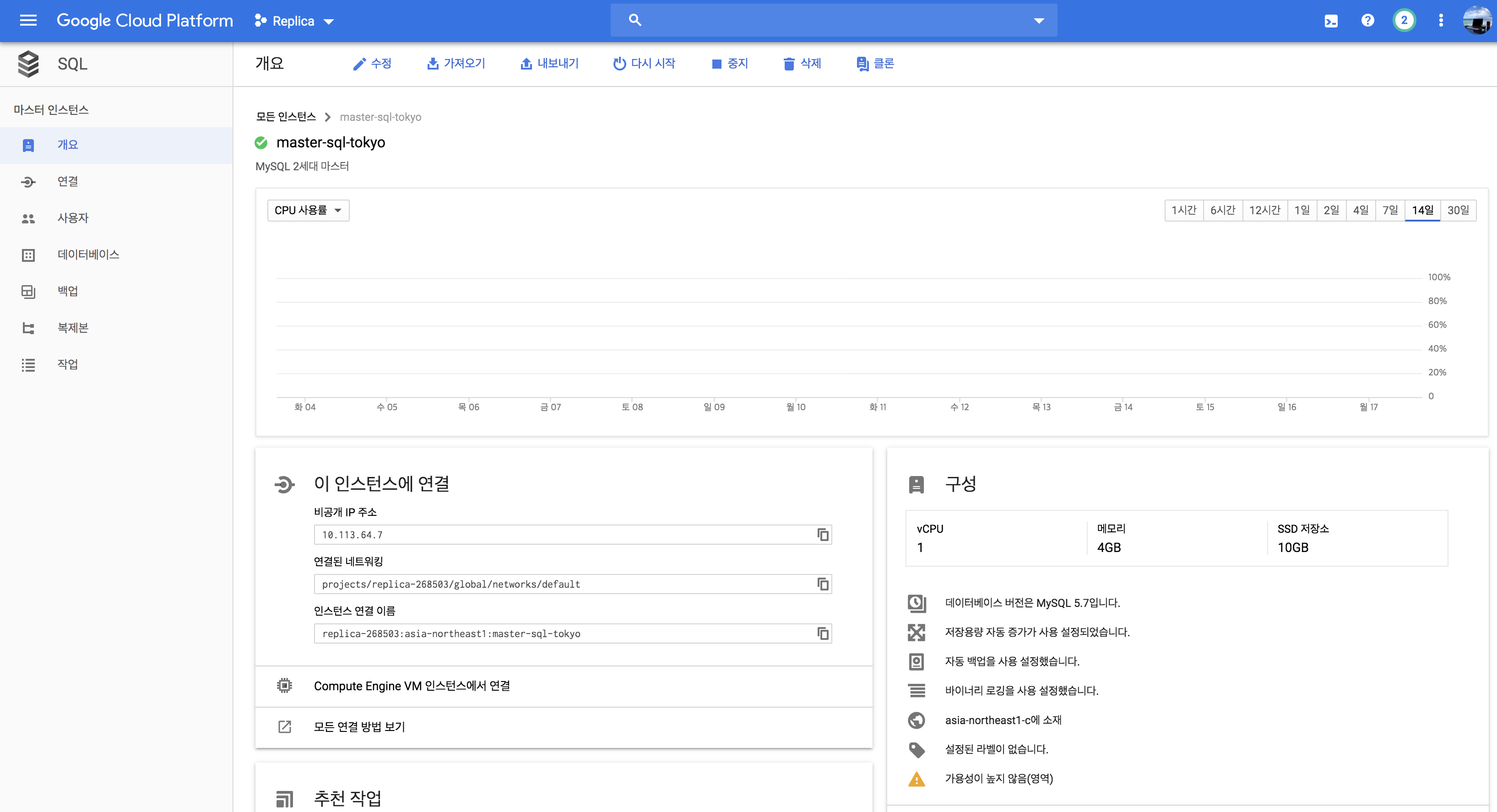
Task: Click 중지 to stop the instance
Action: 730,63
